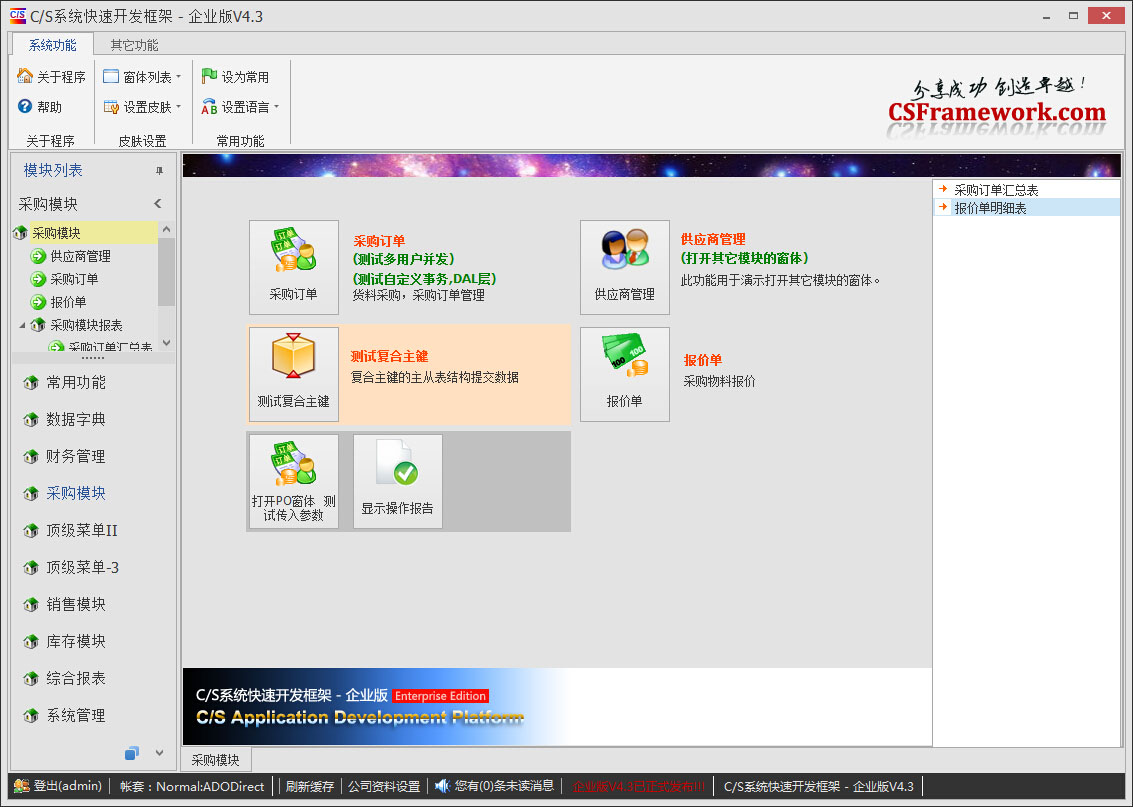Open 采购订单汇总表 report link
The image size is (1133, 807).
tap(995, 190)
